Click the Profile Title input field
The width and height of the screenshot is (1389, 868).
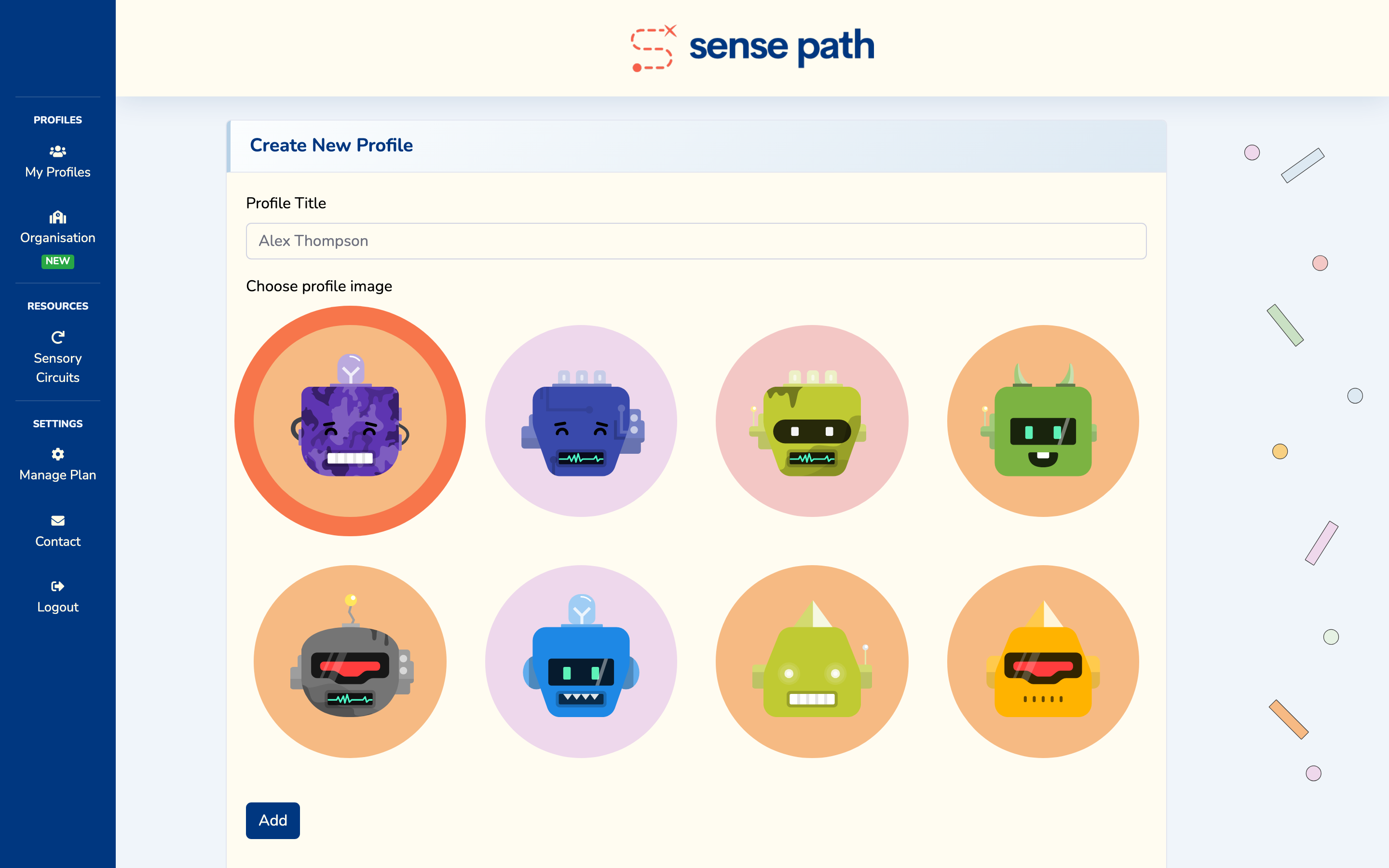tap(638, 241)
